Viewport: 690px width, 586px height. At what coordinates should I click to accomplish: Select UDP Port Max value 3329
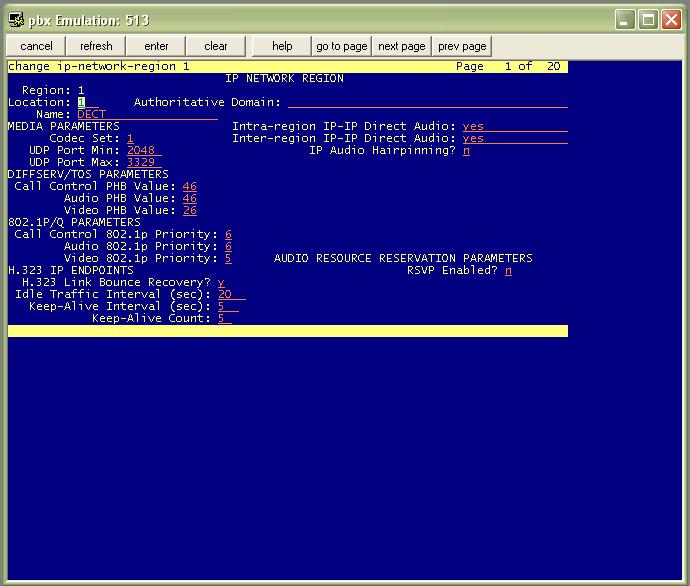coord(144,162)
